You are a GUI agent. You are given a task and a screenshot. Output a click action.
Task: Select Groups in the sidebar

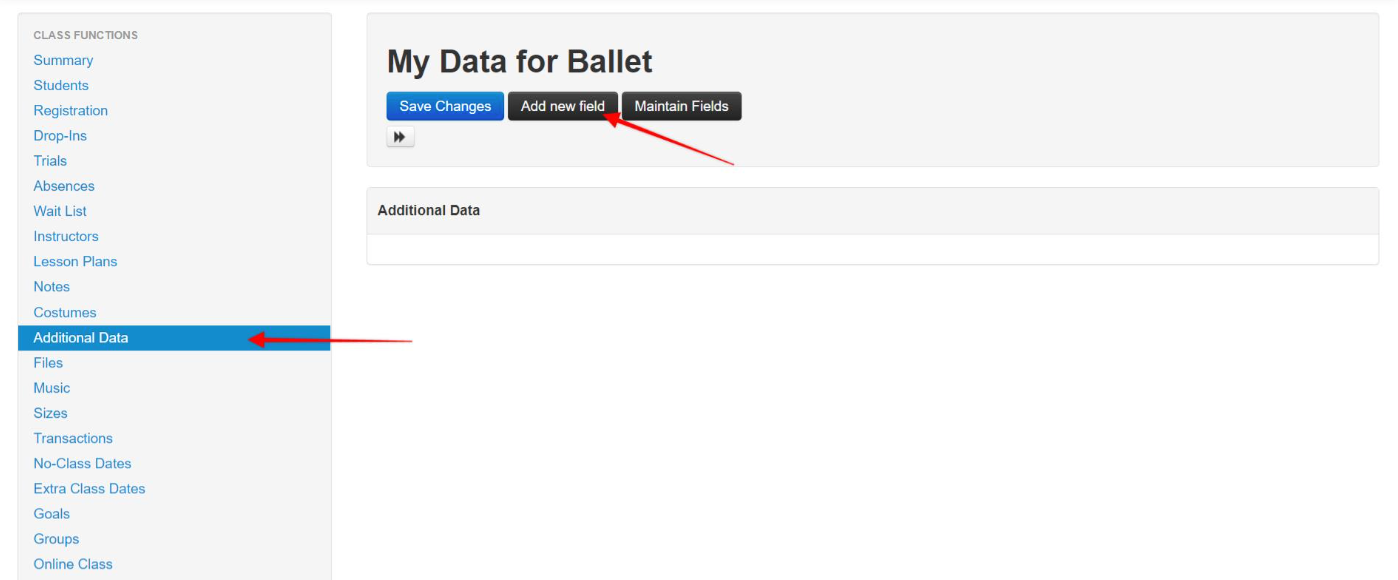56,539
